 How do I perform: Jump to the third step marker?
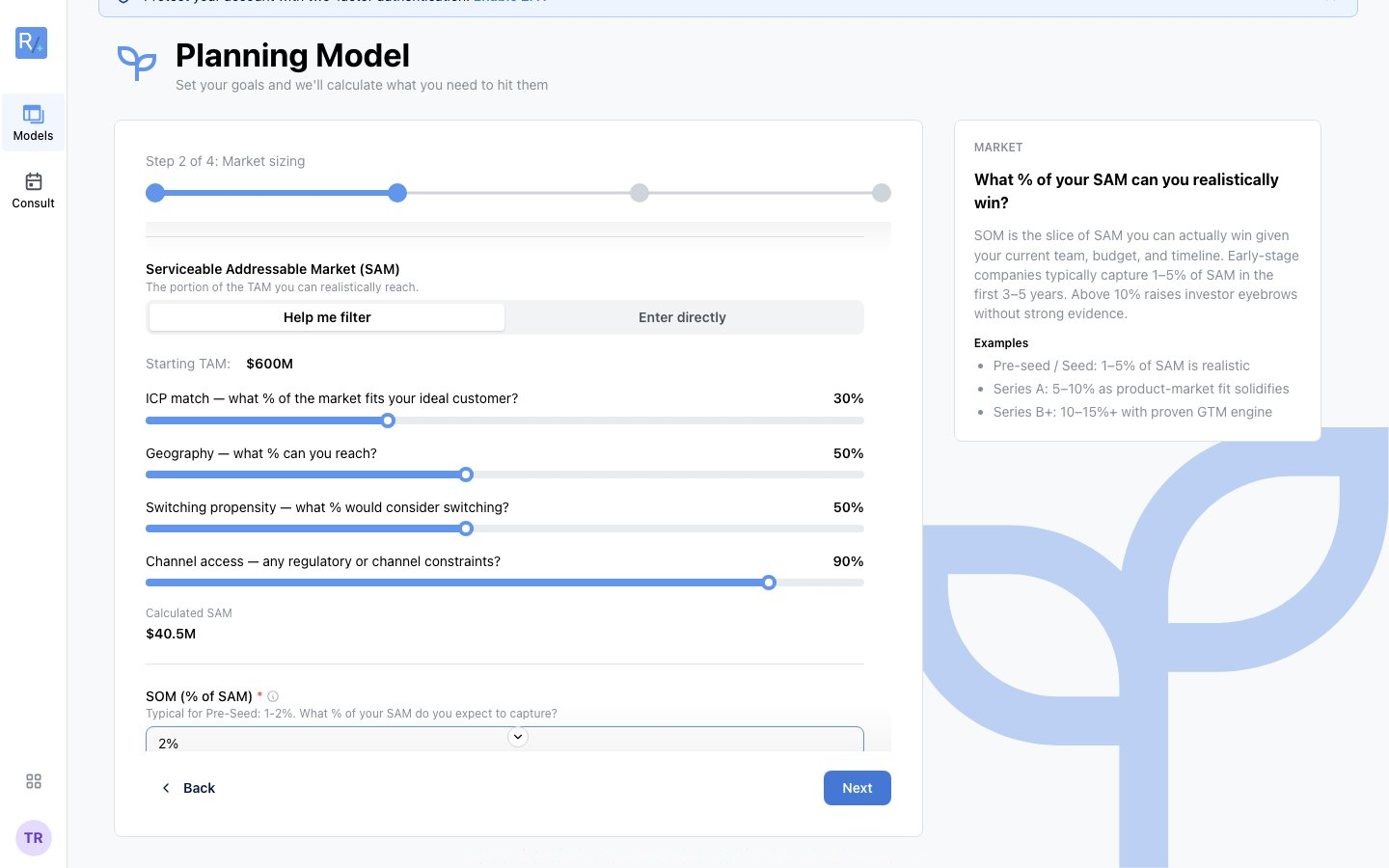click(x=640, y=193)
